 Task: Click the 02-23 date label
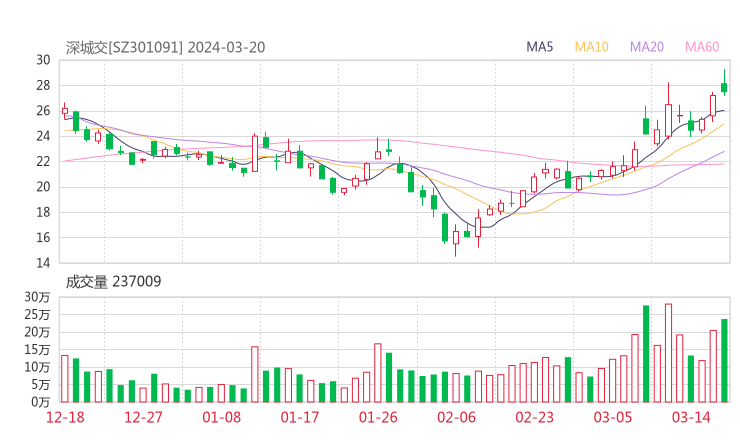click(534, 417)
